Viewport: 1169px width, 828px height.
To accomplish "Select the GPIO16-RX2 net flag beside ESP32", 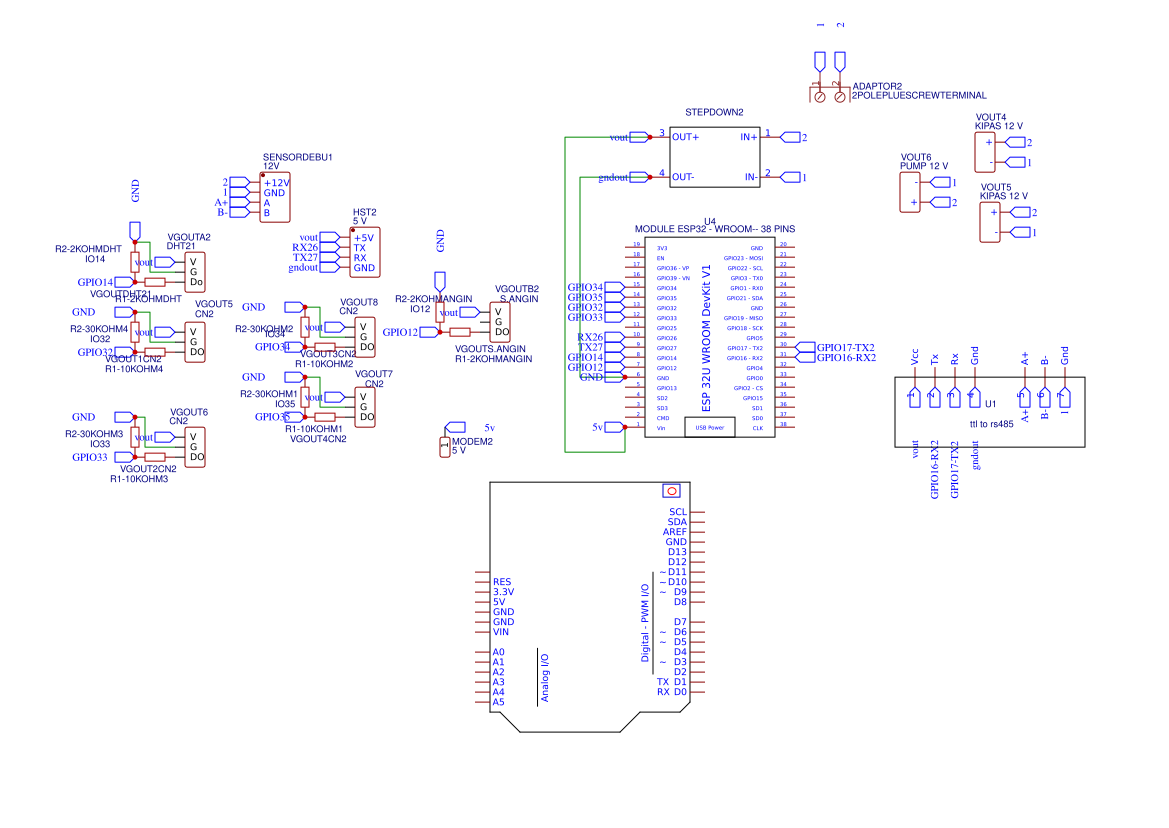I will 836,358.
